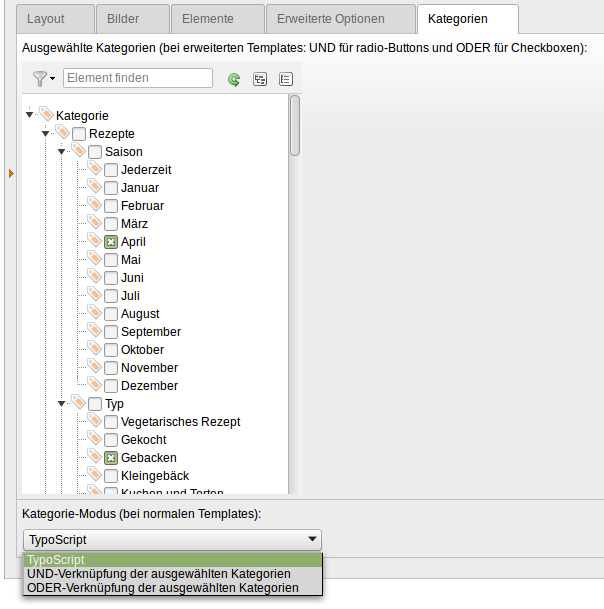Open the Kategorie-Modus dropdown showing TypoScript
This screenshot has height=609, width=604.
[172, 540]
